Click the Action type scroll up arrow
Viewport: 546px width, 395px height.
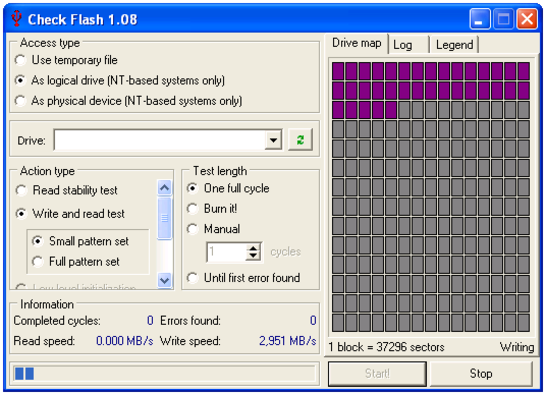[x=164, y=188]
